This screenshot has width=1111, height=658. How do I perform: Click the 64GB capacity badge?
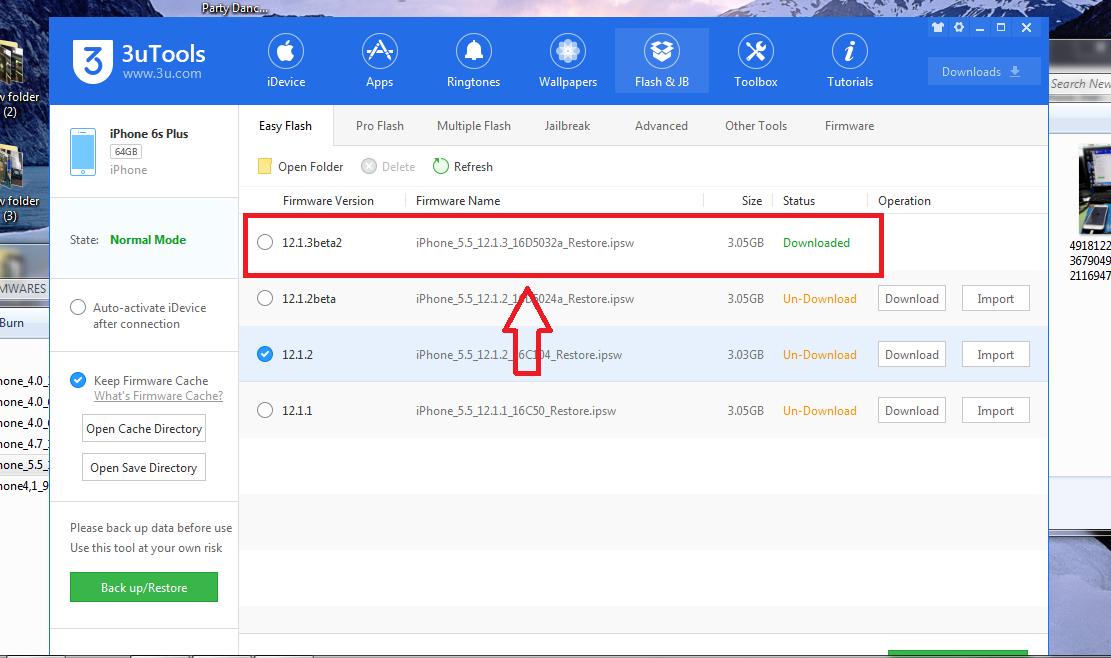126,152
